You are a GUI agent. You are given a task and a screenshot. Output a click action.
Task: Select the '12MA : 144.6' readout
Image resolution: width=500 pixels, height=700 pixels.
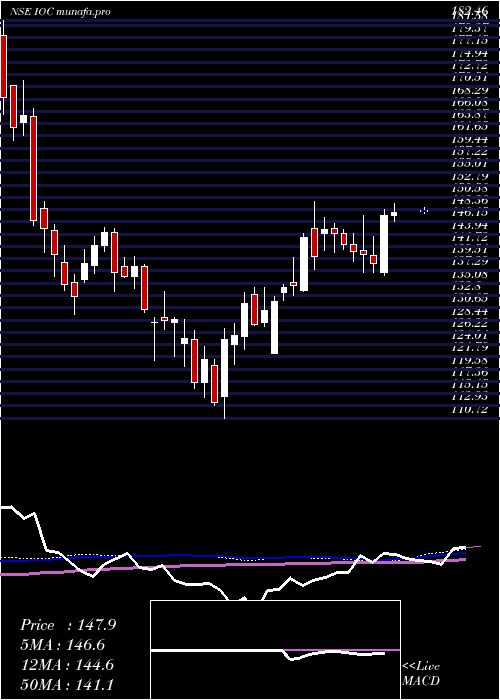(x=67, y=665)
